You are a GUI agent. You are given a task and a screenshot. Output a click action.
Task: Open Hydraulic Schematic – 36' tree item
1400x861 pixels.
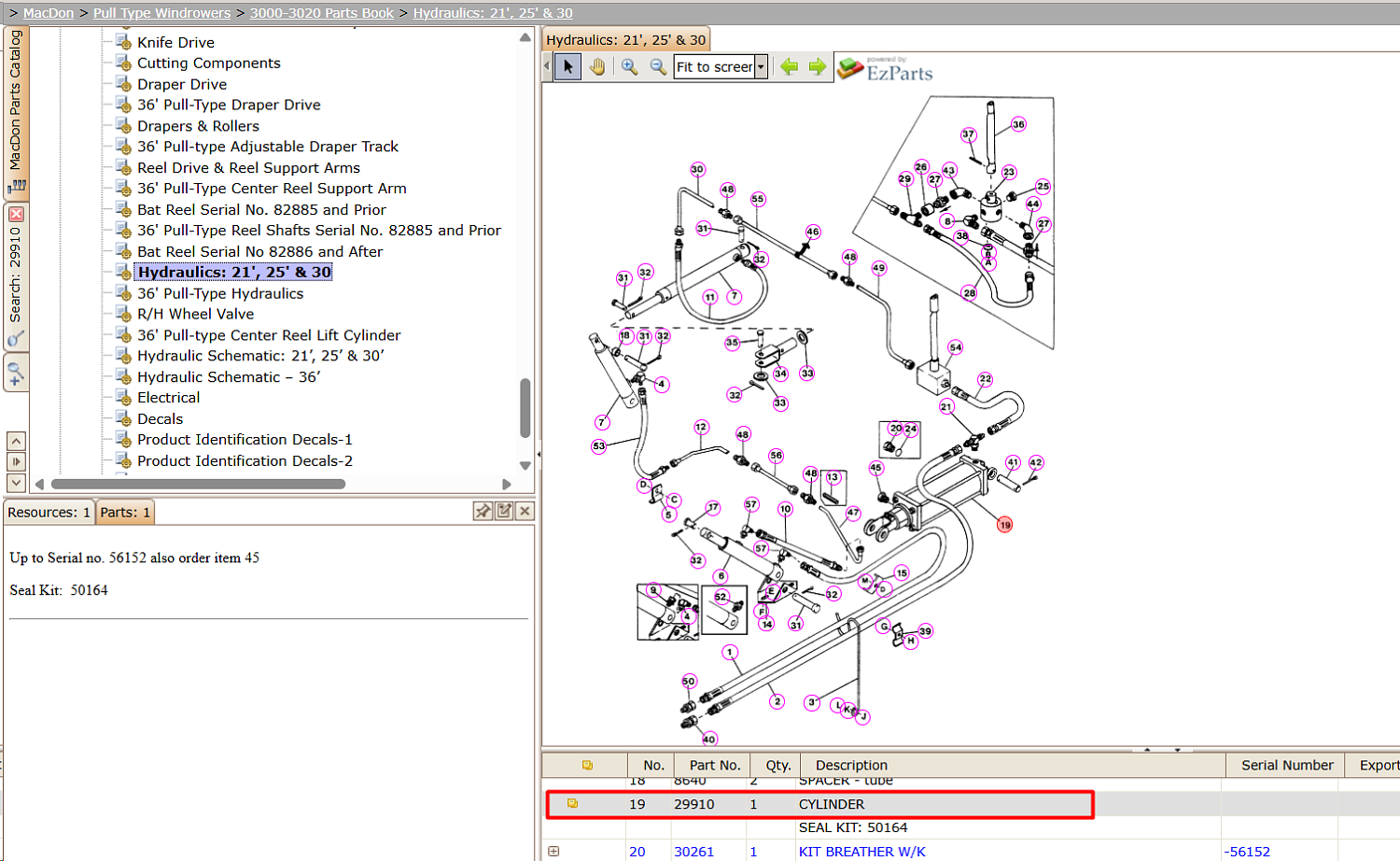pos(229,377)
